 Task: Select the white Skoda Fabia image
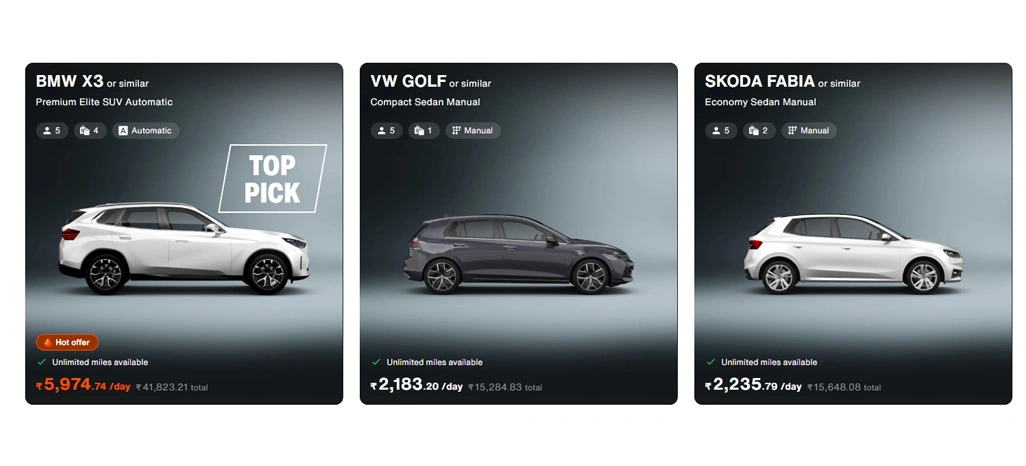(x=853, y=254)
